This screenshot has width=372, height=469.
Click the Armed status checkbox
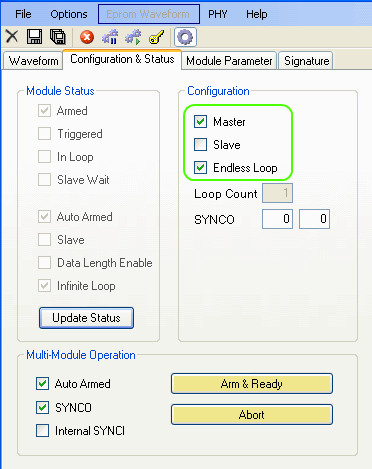coord(44,111)
